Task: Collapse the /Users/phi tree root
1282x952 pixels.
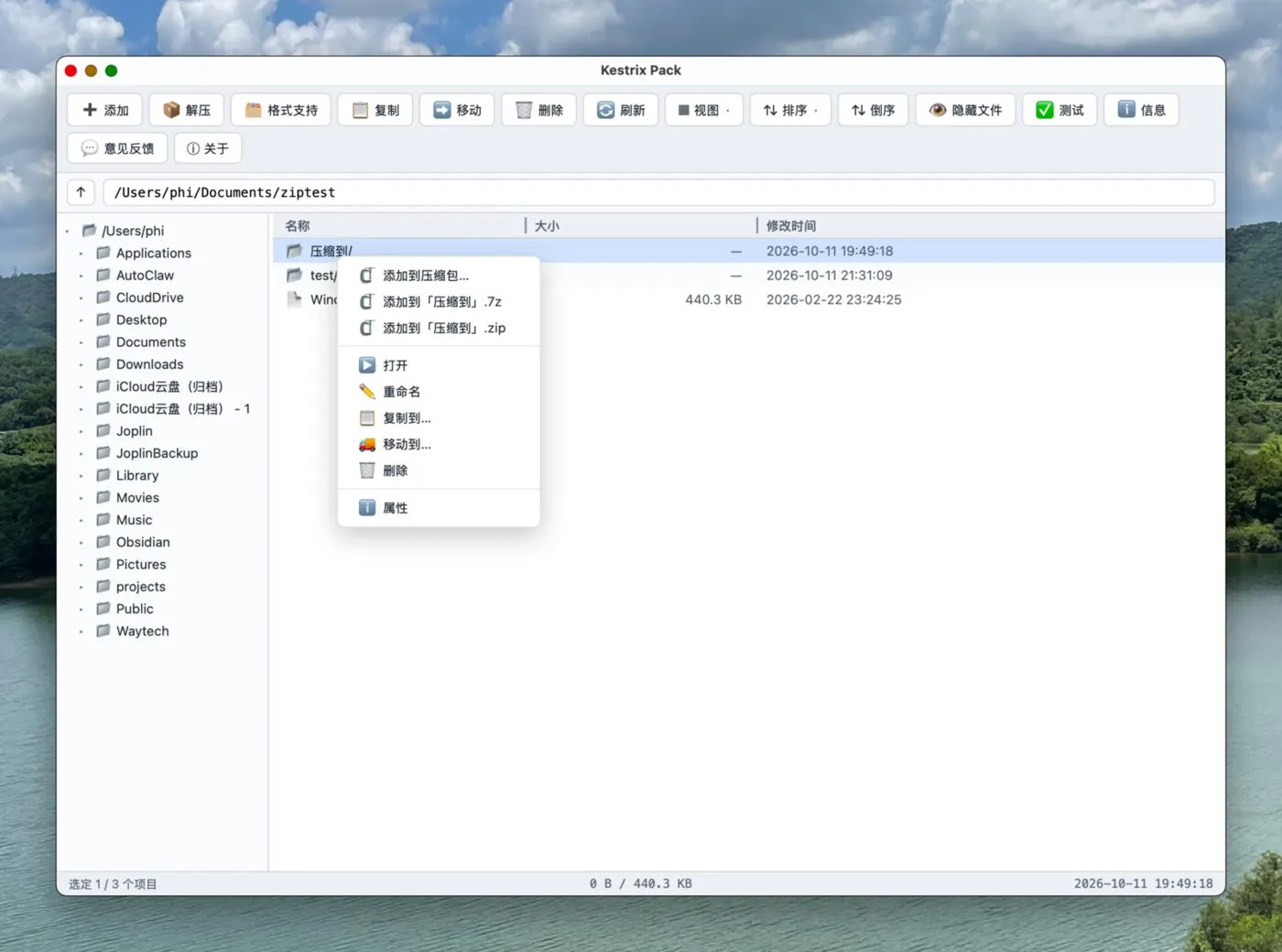Action: click(x=68, y=232)
